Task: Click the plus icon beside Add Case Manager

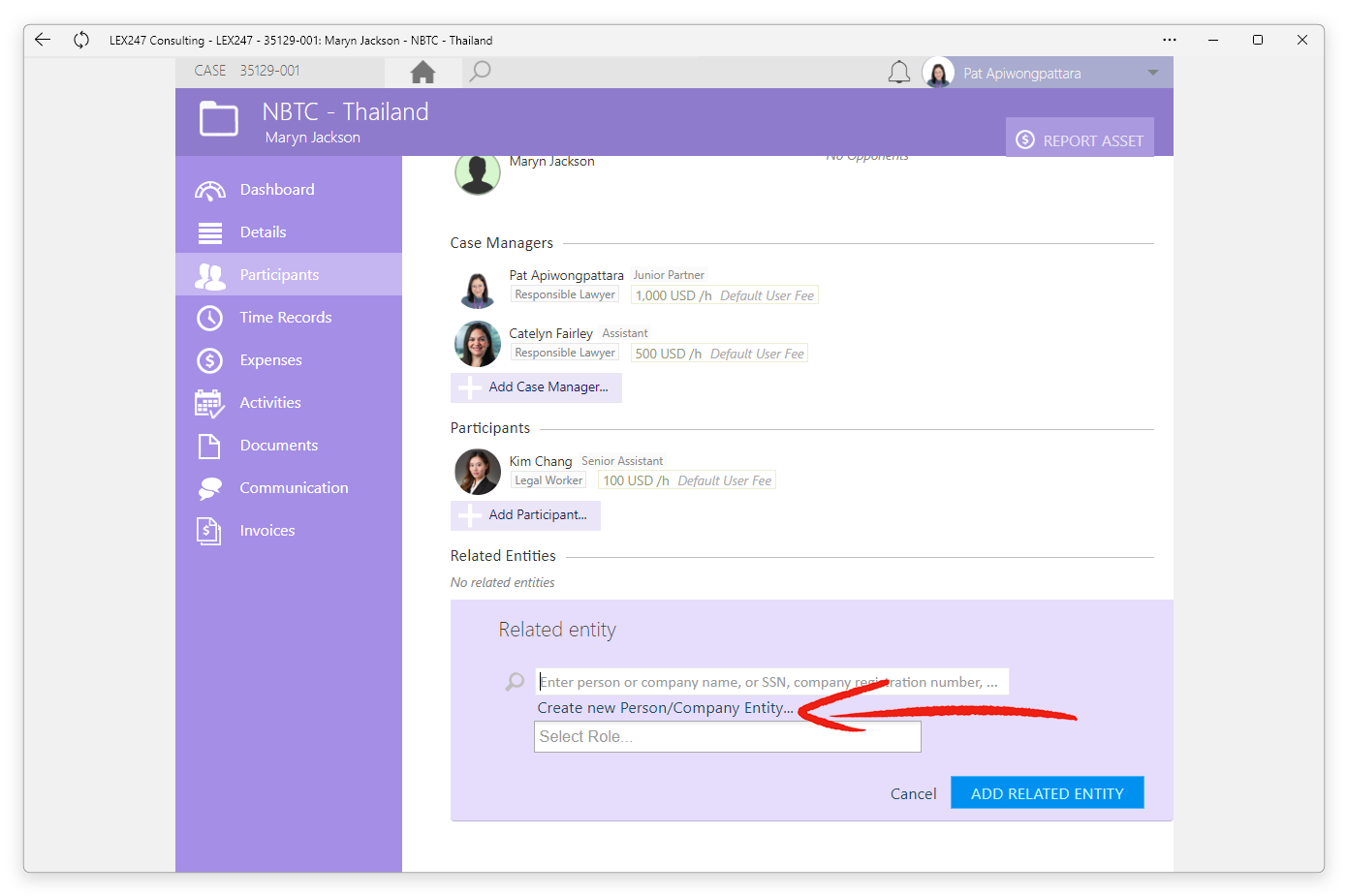Action: (470, 387)
